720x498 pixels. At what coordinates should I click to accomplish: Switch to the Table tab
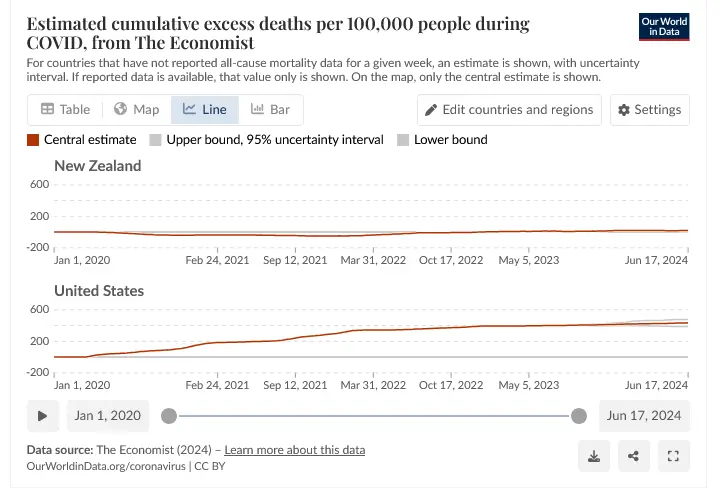pyautogui.click(x=65, y=110)
